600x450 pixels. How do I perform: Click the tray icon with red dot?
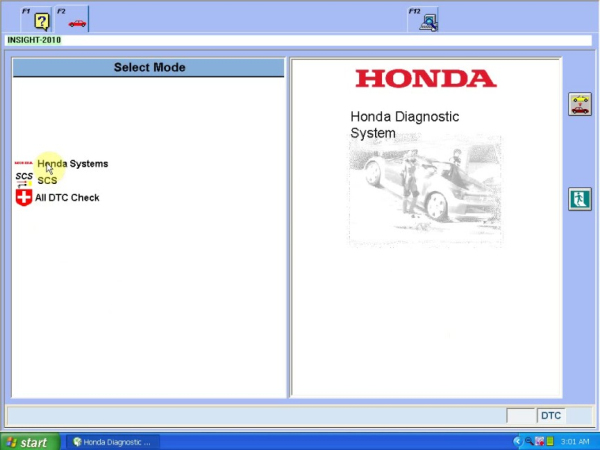pos(540,442)
